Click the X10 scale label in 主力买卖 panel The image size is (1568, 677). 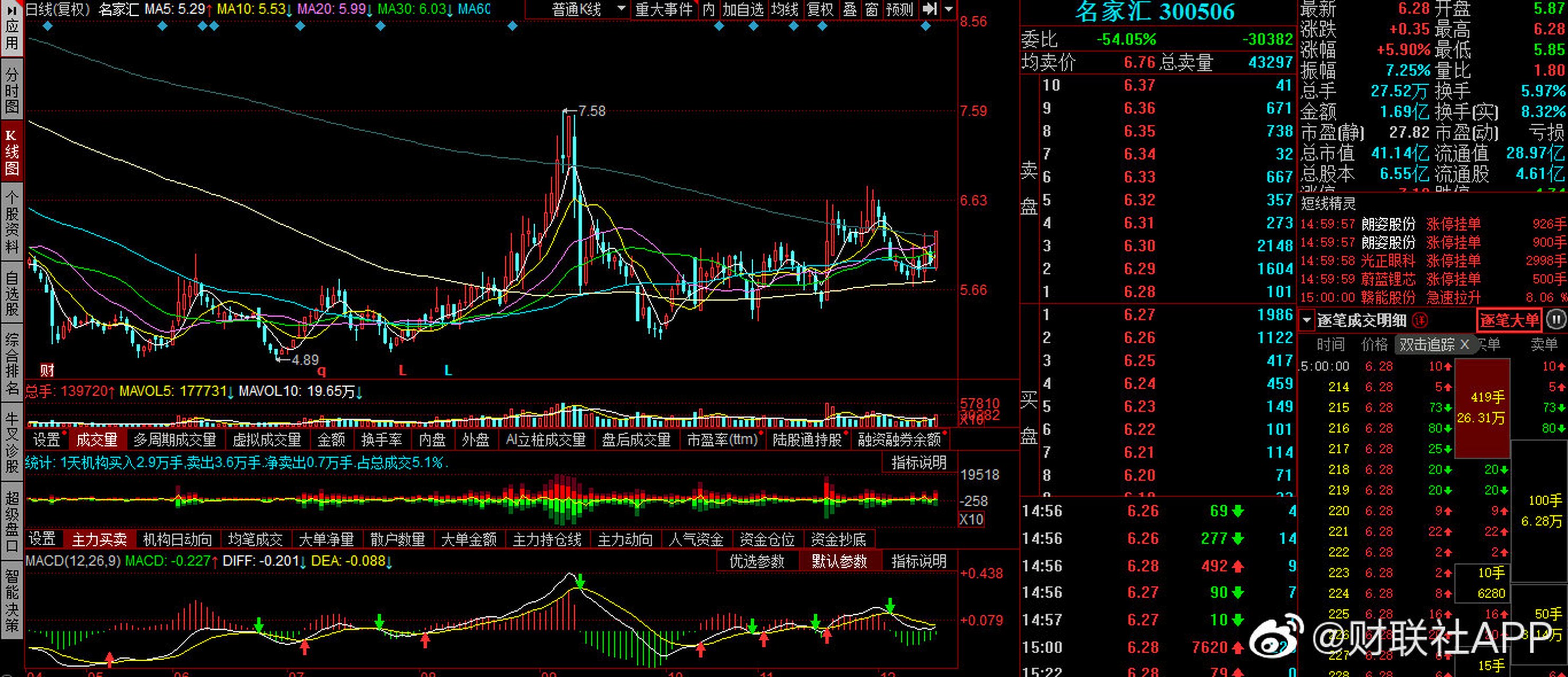point(971,519)
